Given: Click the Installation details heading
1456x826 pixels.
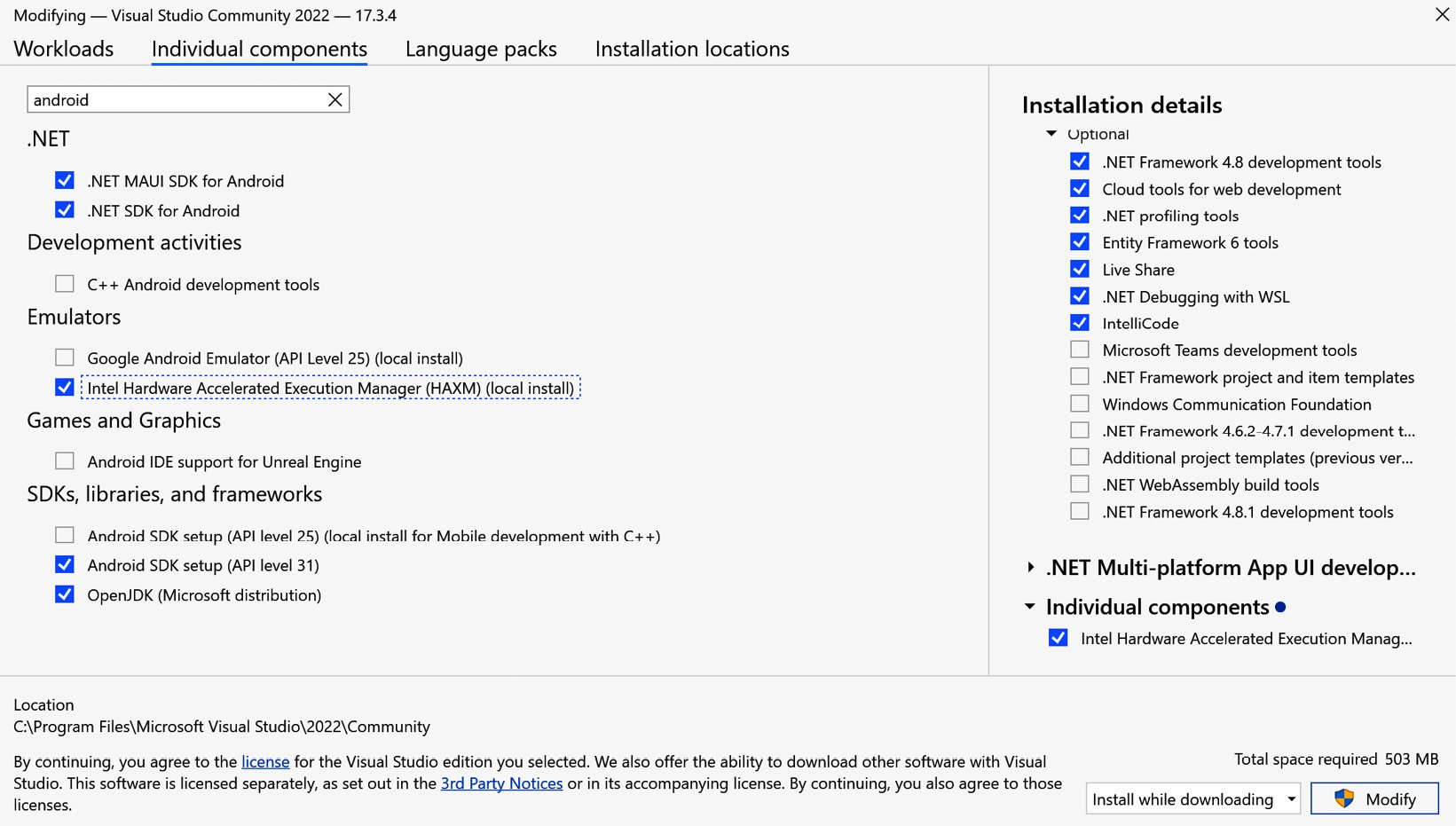Looking at the screenshot, I should [1122, 105].
